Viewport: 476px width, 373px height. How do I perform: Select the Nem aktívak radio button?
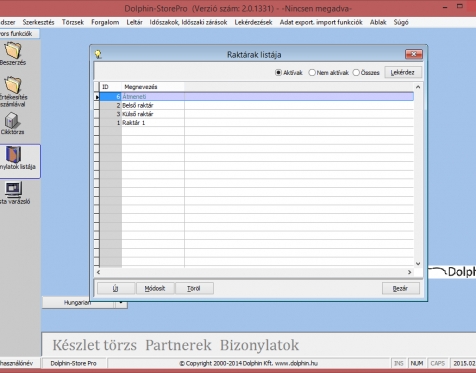click(x=312, y=72)
